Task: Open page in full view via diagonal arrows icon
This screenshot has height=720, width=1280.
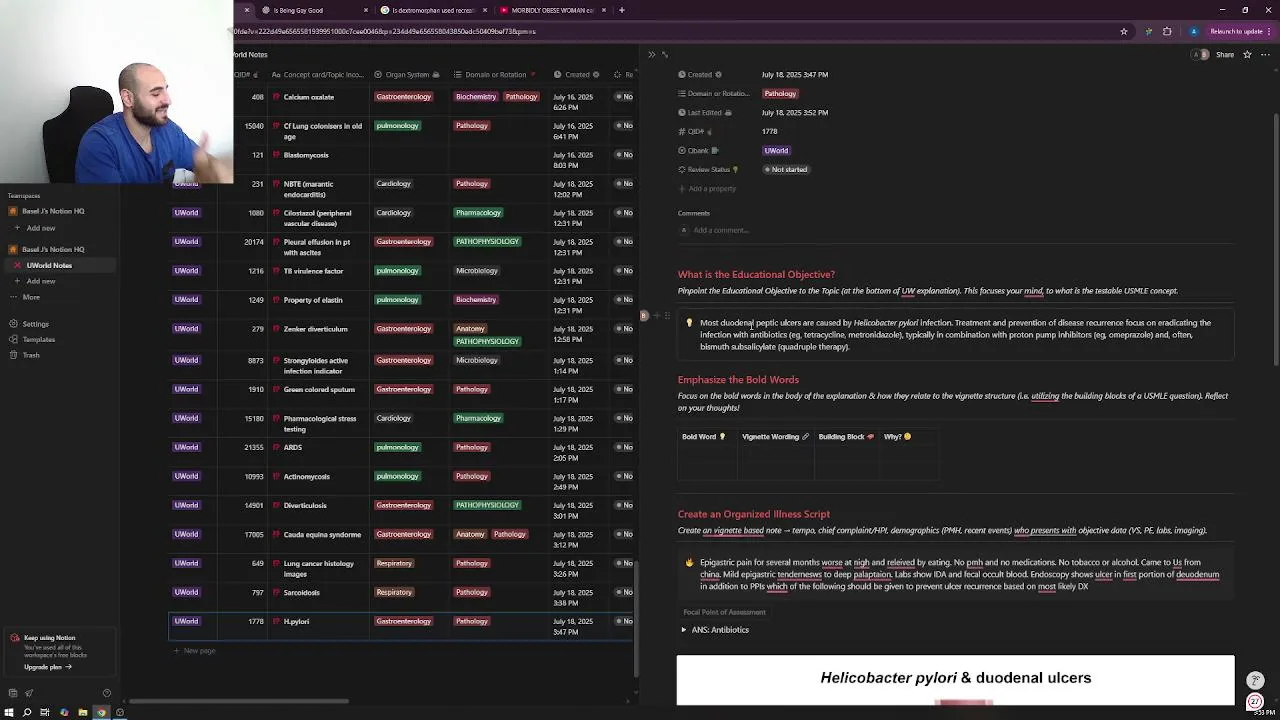Action: [x=665, y=55]
